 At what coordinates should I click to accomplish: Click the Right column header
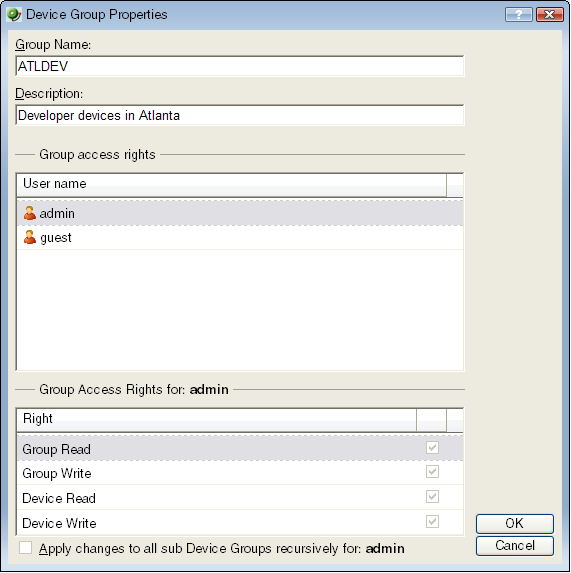click(x=217, y=420)
